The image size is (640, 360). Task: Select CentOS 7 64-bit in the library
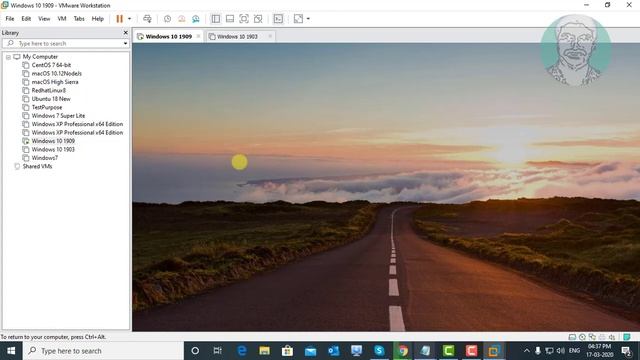51,65
